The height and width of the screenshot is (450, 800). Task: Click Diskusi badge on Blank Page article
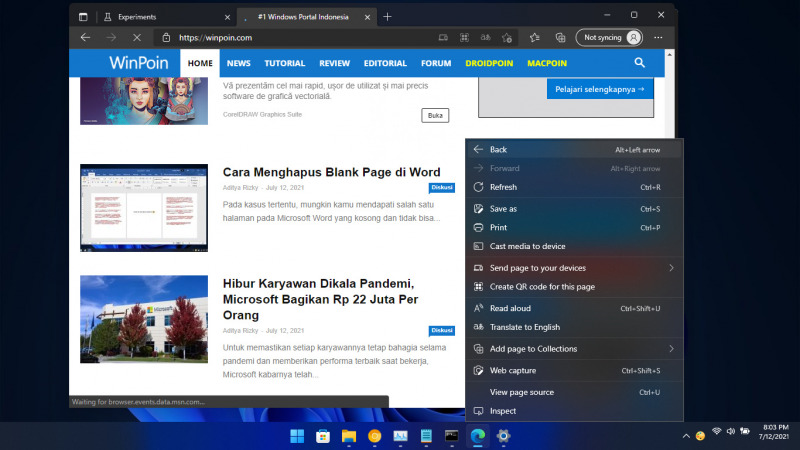point(442,188)
